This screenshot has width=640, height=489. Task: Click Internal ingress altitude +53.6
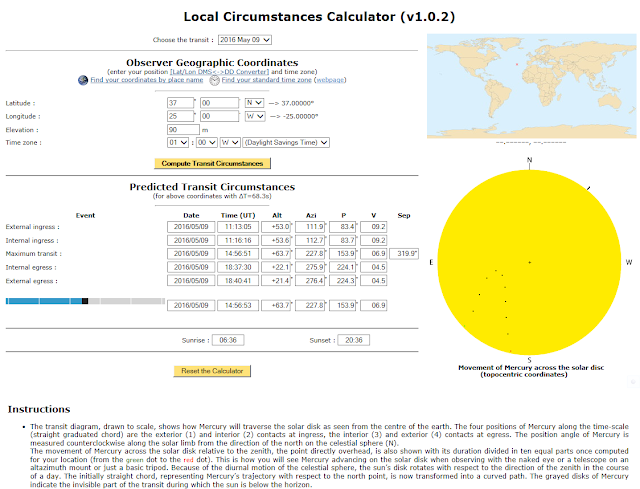pyautogui.click(x=276, y=240)
